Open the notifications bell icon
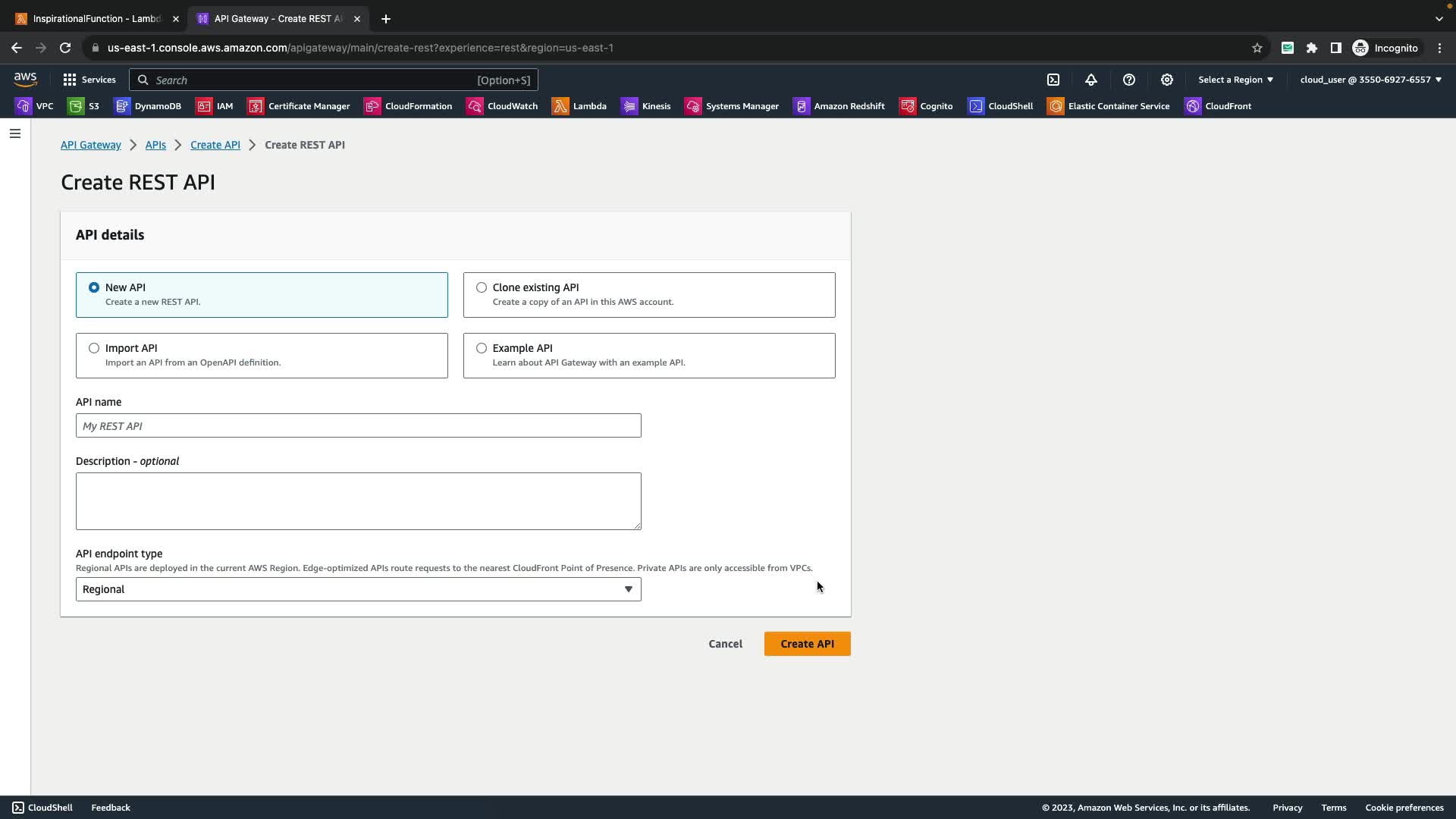1456x819 pixels. (1090, 80)
